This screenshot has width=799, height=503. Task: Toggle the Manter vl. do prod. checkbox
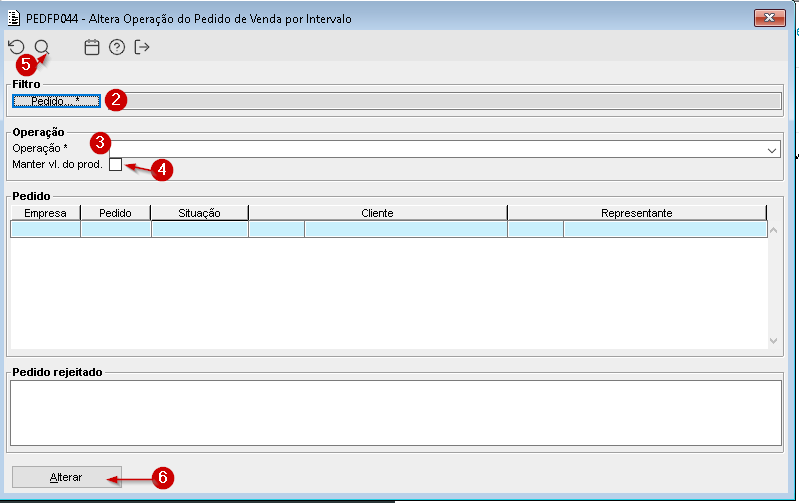coord(116,164)
